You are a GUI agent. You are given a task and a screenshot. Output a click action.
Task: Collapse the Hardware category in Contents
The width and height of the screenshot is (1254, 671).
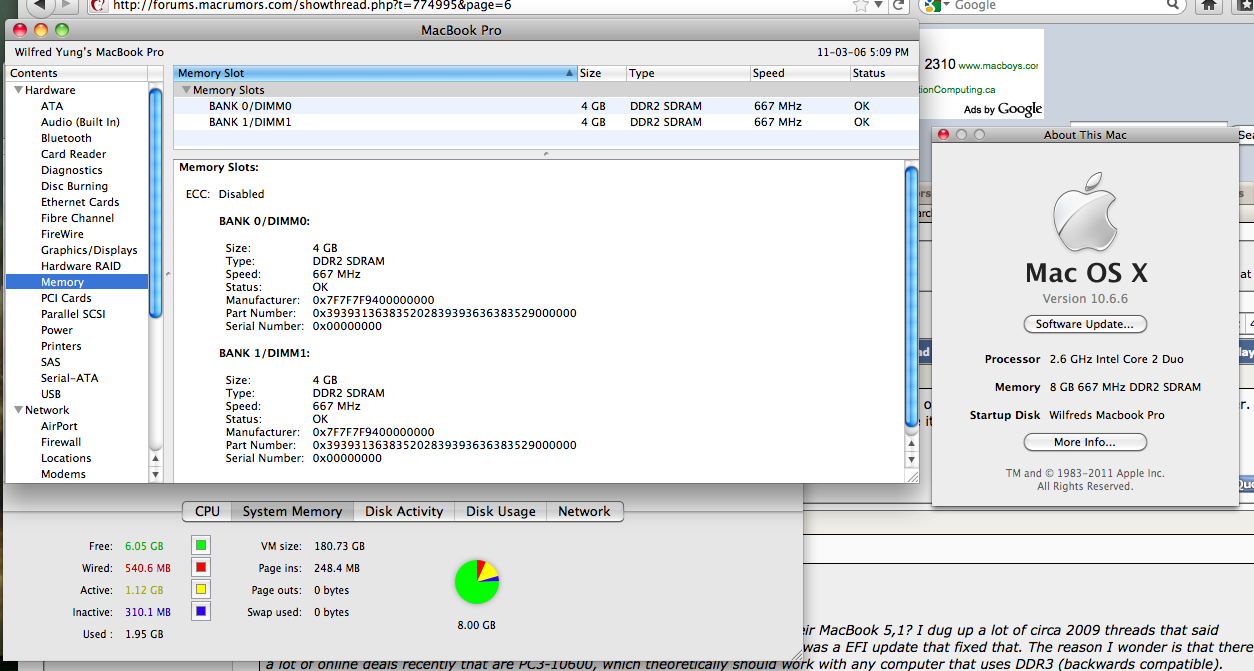coord(18,90)
